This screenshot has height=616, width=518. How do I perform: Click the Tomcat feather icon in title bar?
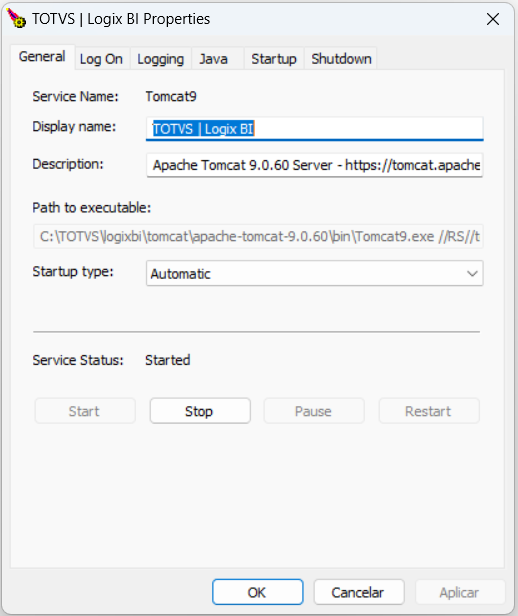tap(16, 18)
